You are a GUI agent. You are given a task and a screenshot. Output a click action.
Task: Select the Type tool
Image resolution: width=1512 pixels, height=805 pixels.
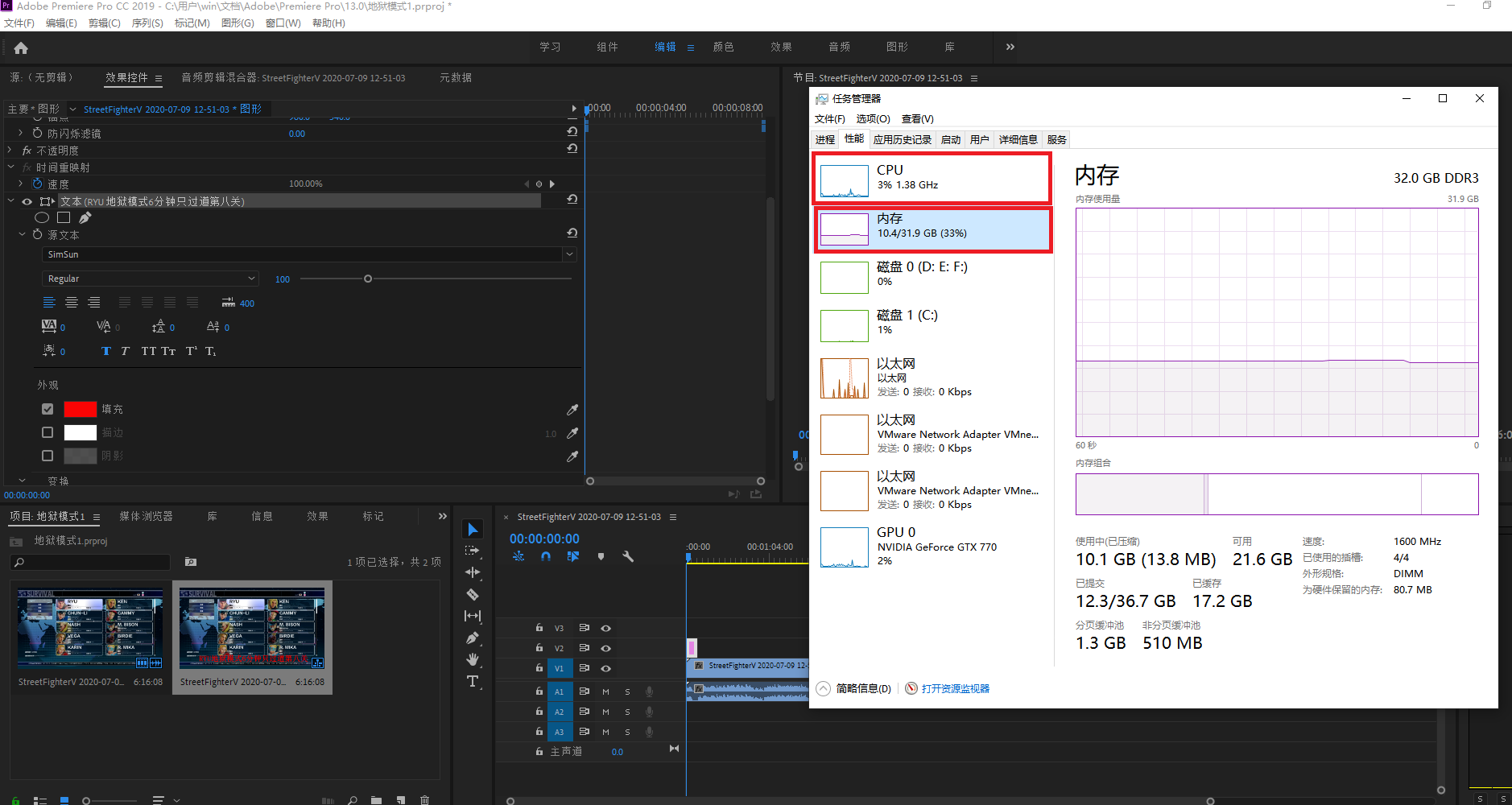473,681
